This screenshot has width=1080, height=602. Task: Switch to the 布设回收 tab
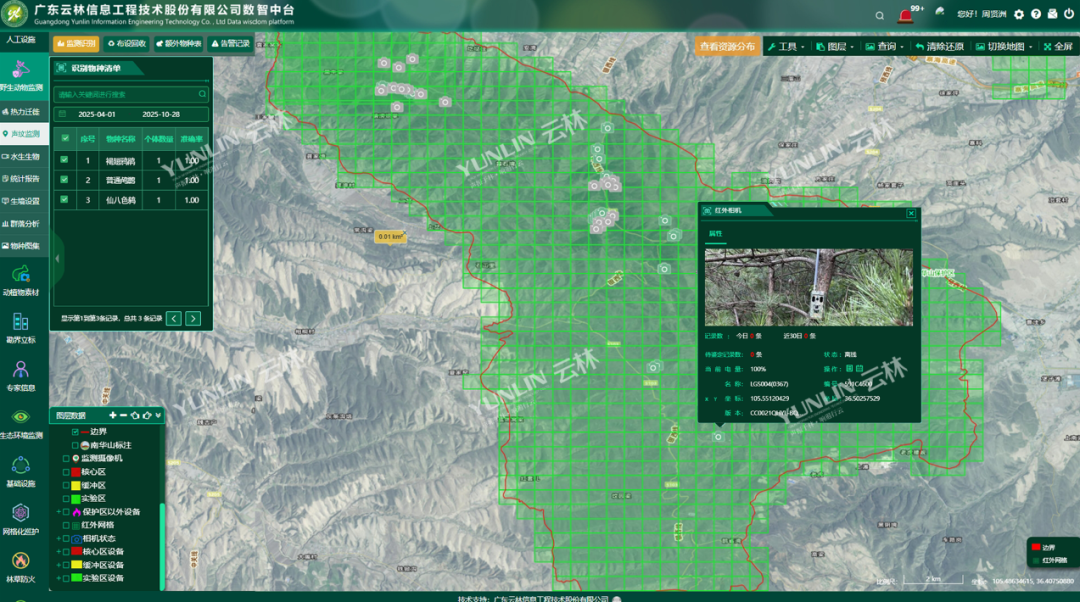(125, 44)
